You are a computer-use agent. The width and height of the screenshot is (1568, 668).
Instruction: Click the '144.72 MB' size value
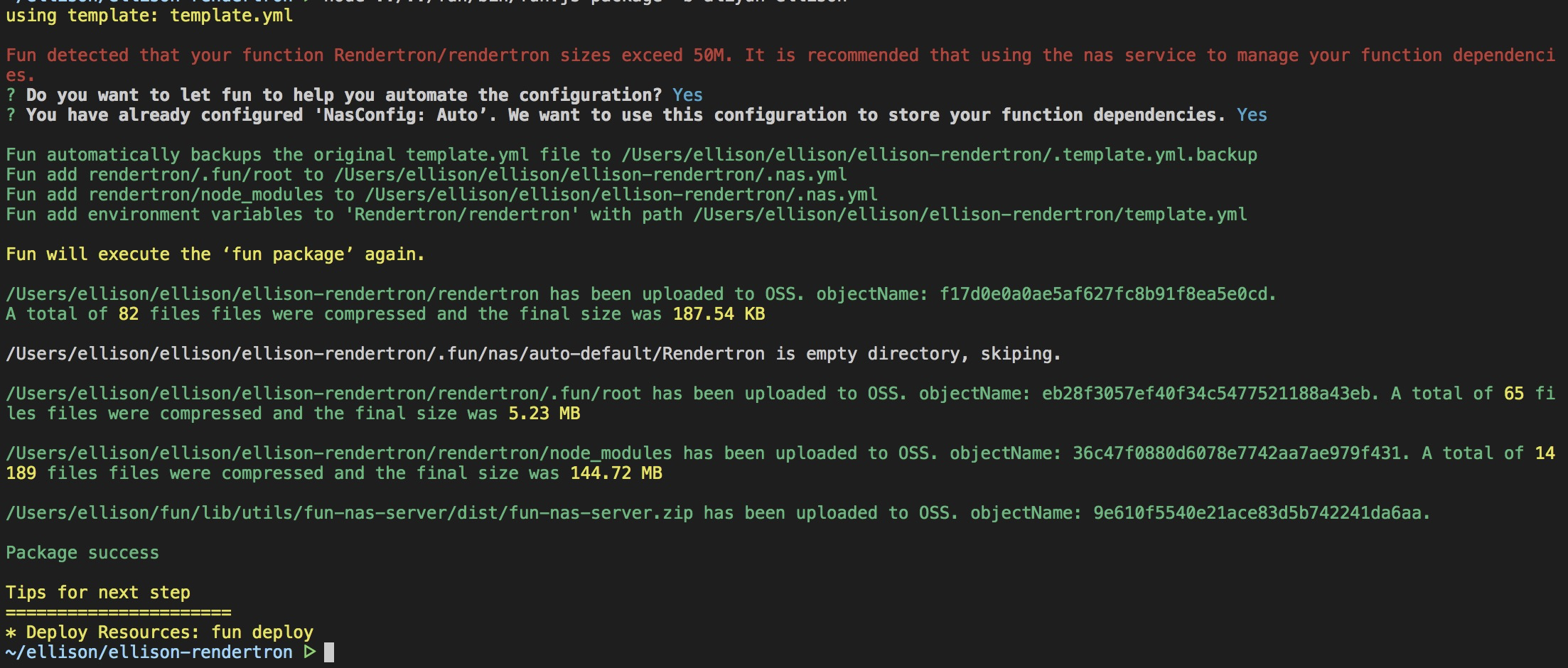616,473
